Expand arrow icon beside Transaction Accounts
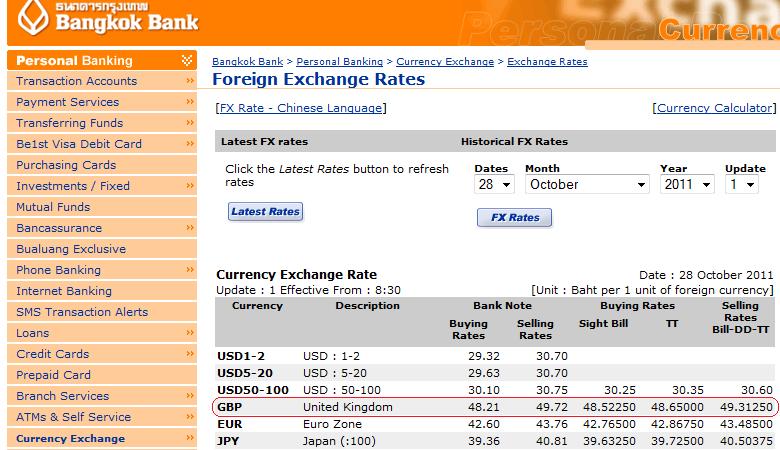 tap(190, 81)
